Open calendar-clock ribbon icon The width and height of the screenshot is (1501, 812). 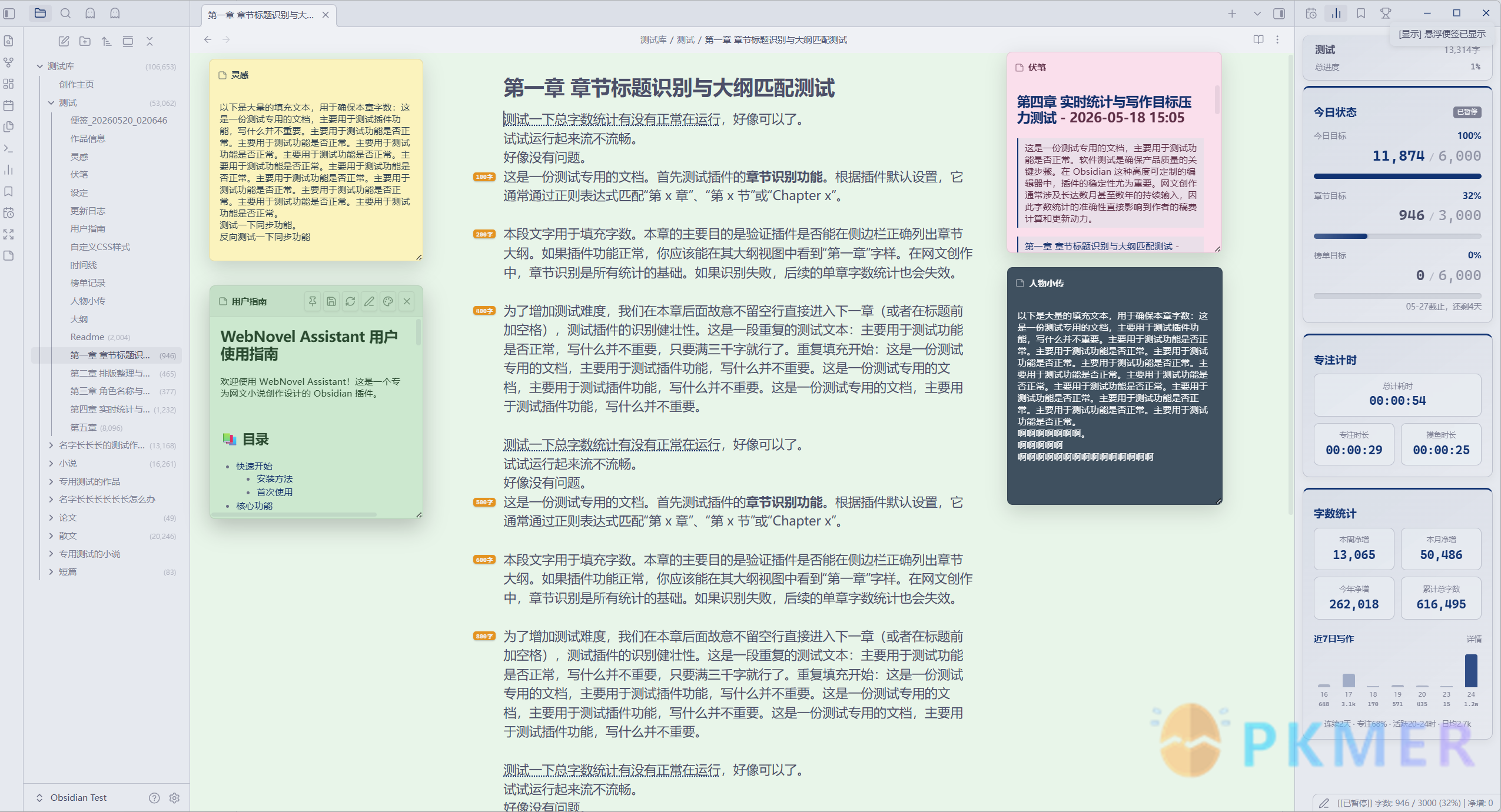(9, 212)
